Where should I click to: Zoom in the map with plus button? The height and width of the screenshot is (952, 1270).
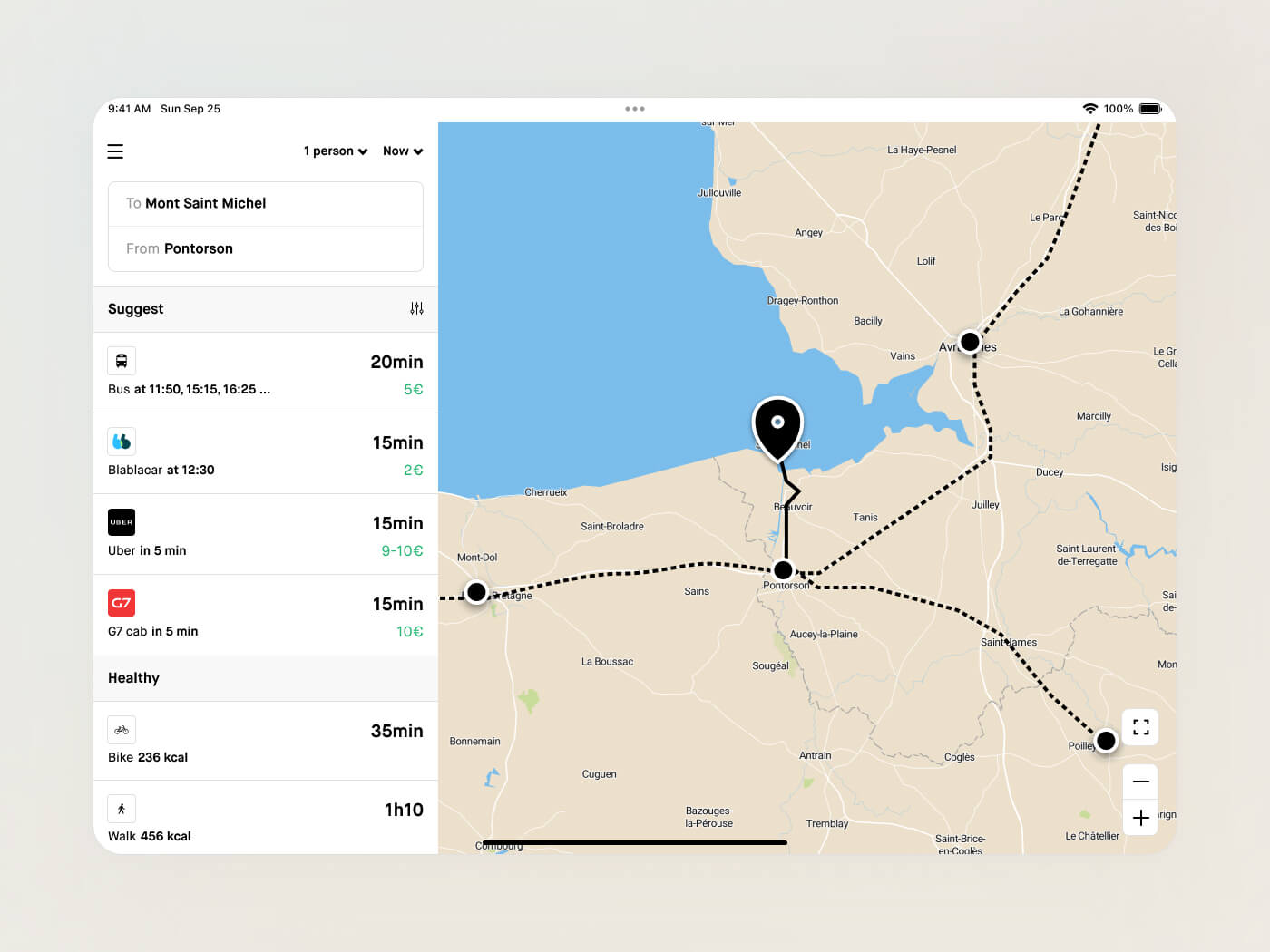tap(1141, 817)
